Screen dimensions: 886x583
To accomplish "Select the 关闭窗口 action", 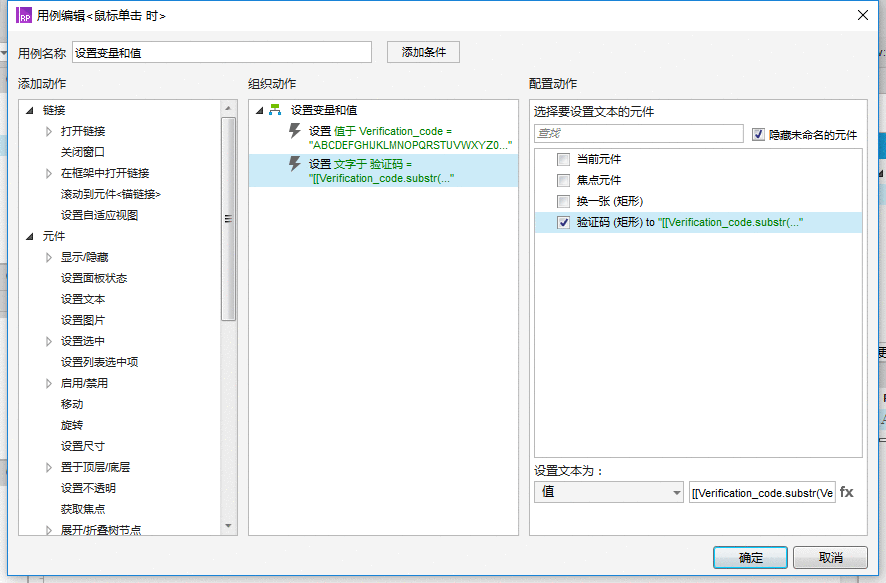I will point(82,152).
